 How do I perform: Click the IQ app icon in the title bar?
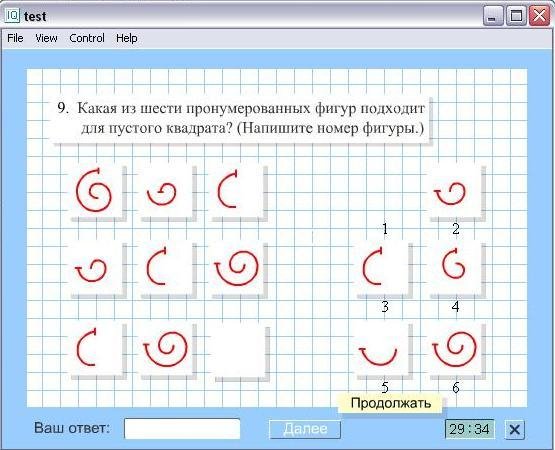tap(13, 15)
